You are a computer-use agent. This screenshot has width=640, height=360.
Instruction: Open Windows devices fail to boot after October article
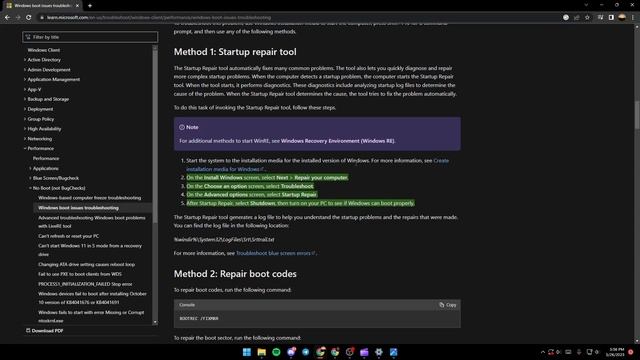92,298
